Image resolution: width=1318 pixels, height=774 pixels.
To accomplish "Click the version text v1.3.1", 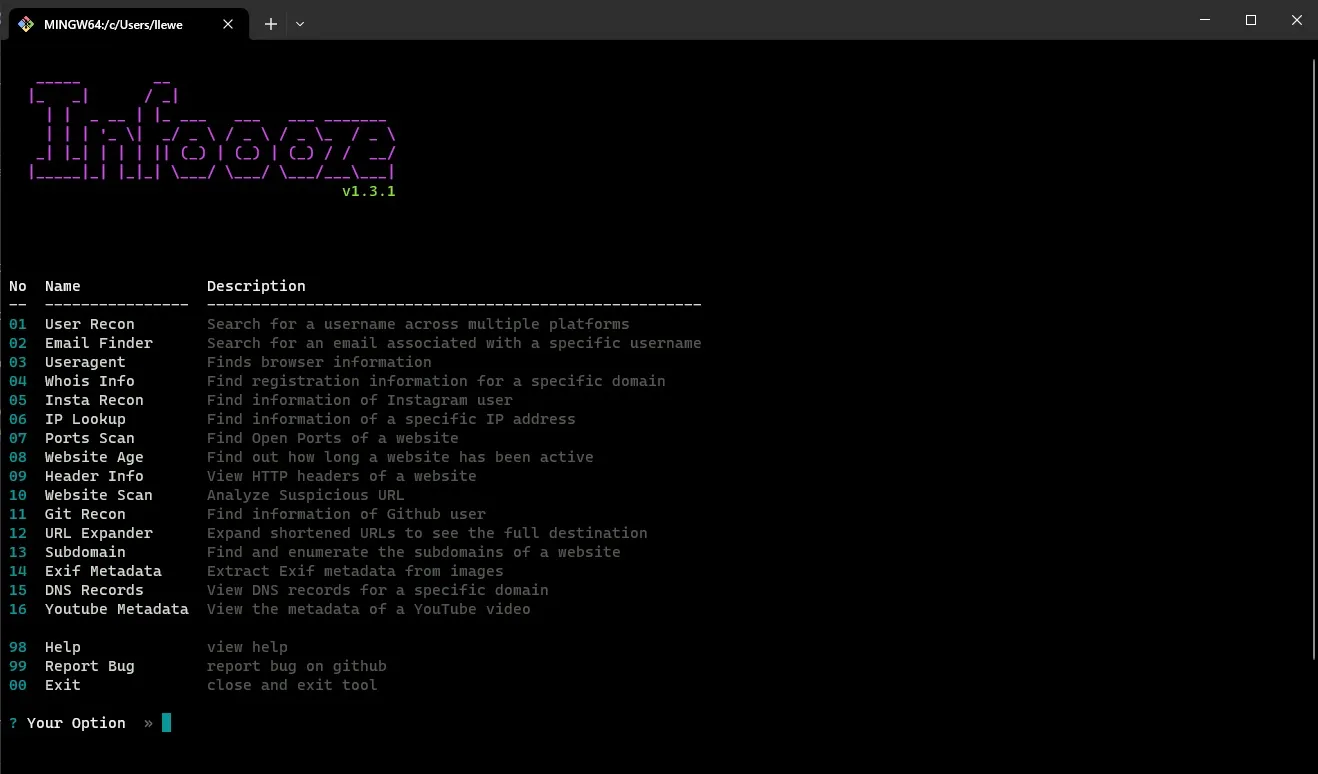I will (369, 191).
